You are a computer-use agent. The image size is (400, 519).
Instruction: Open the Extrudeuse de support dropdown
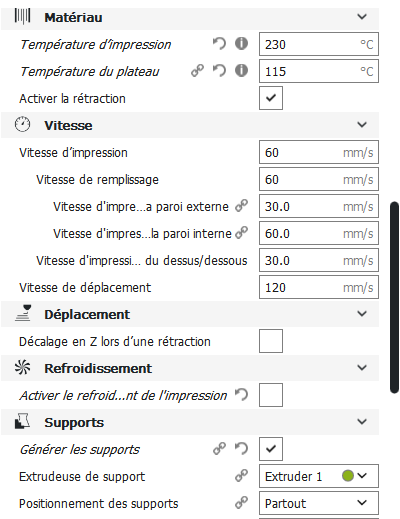[x=319, y=476]
